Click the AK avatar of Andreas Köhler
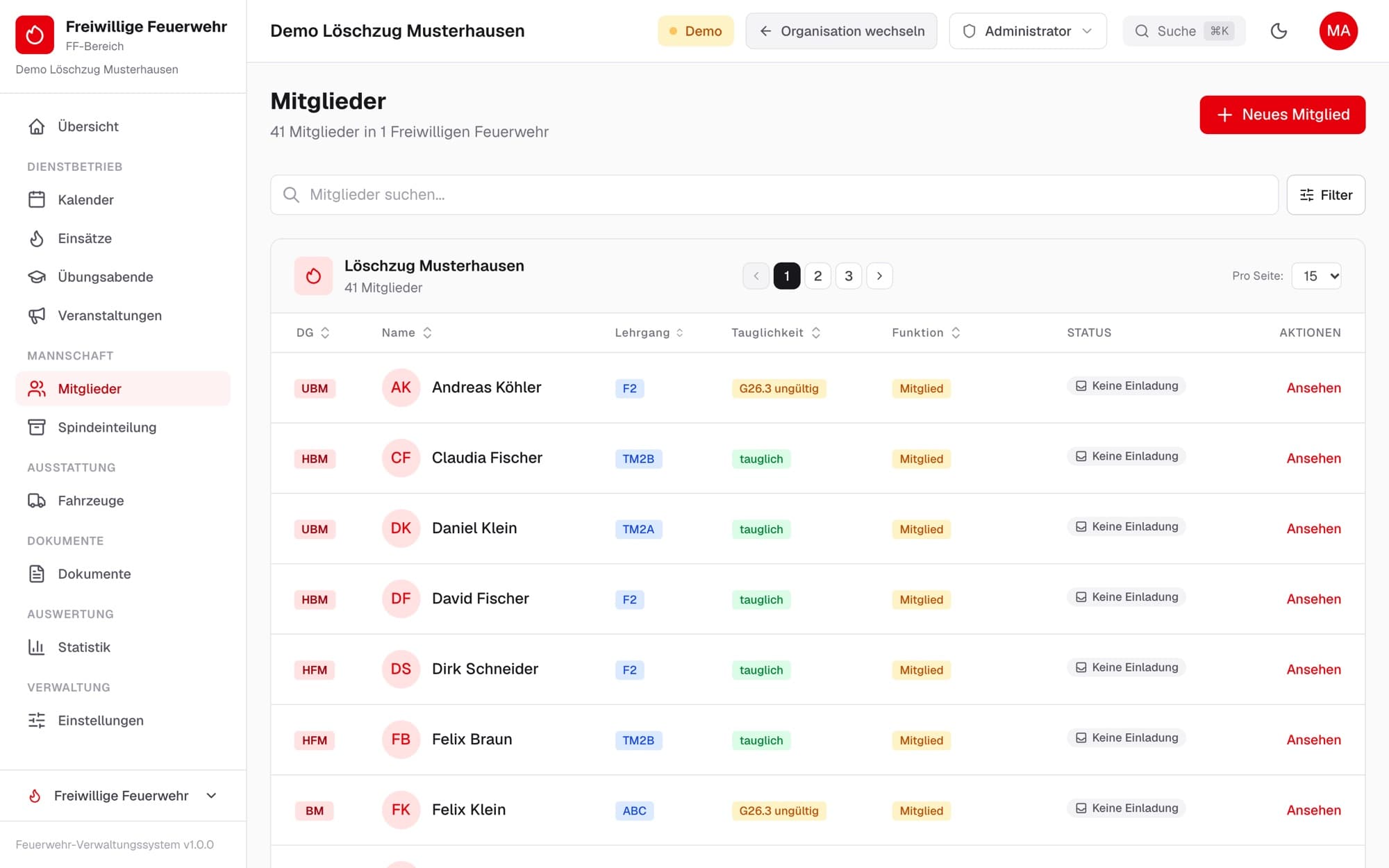1389x868 pixels. 401,387
